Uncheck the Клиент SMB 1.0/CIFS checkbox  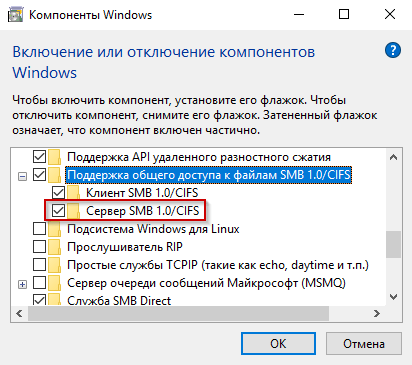[58, 193]
